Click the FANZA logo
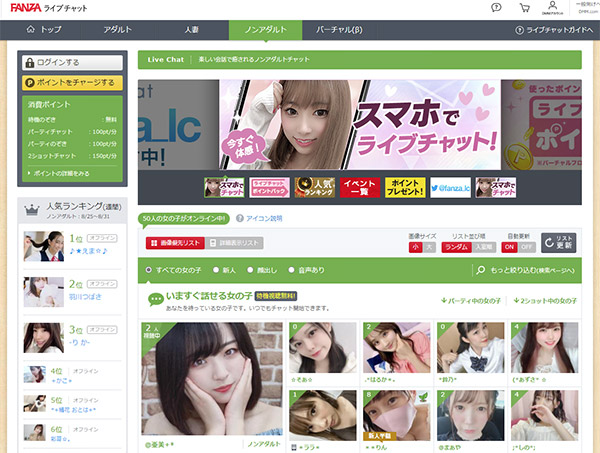Image resolution: width=600 pixels, height=453 pixels. (25, 8)
